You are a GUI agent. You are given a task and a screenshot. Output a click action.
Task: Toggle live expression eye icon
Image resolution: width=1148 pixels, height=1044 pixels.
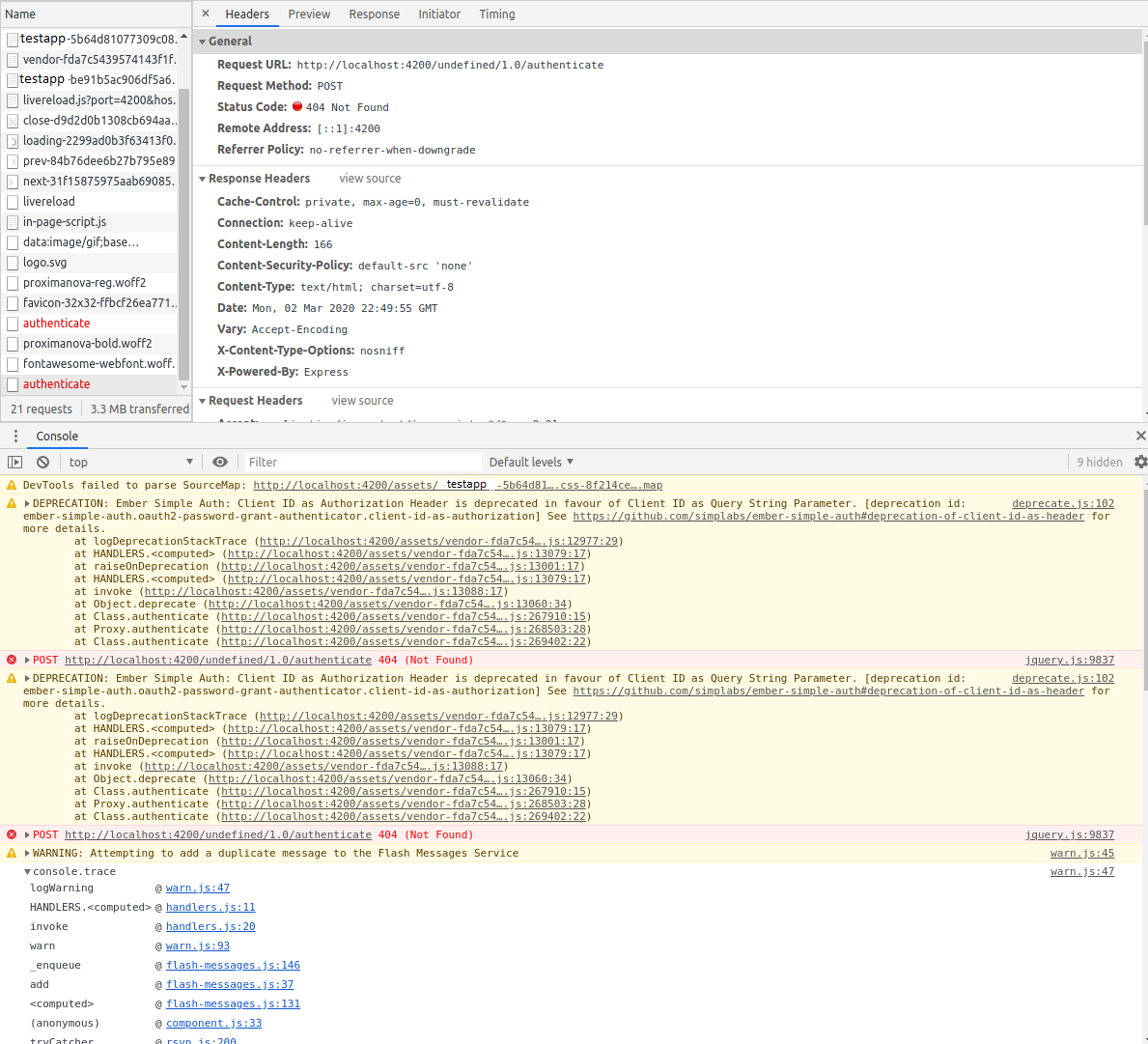(219, 462)
